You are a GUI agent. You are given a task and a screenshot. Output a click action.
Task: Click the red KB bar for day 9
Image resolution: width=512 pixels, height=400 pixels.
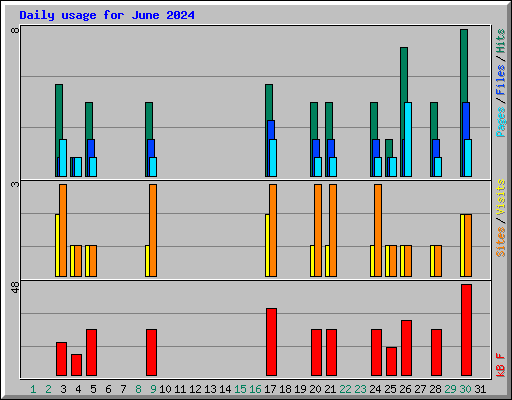tap(151, 353)
